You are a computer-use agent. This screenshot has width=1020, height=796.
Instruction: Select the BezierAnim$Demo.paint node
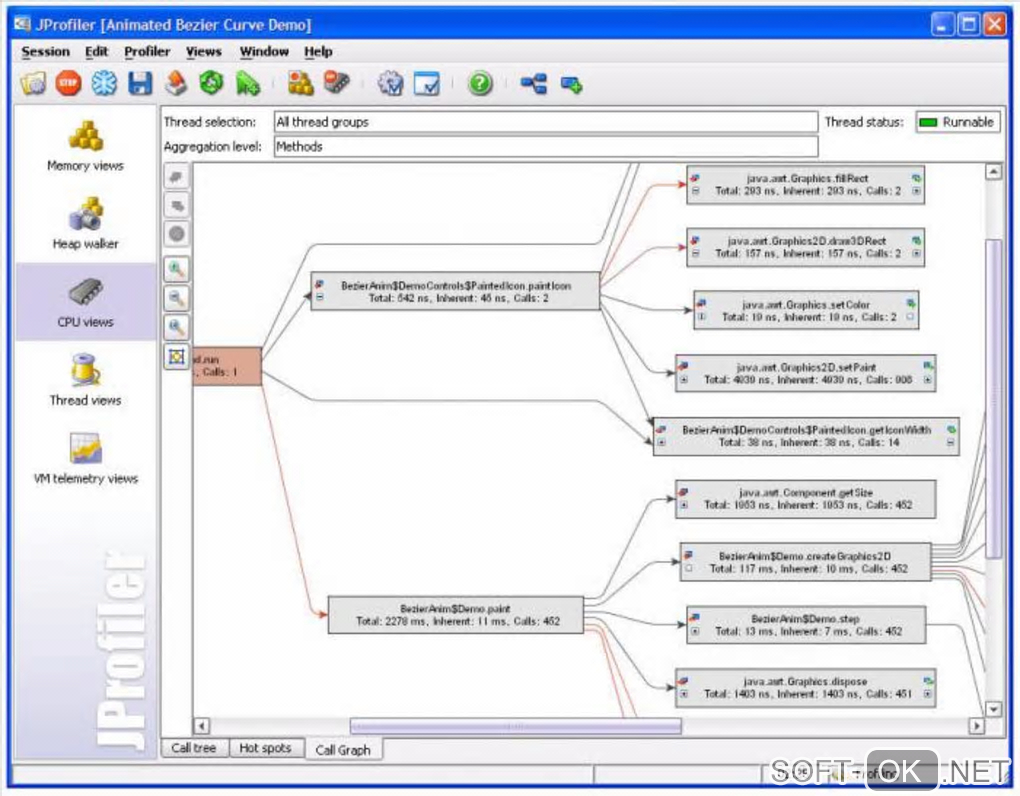click(x=455, y=615)
